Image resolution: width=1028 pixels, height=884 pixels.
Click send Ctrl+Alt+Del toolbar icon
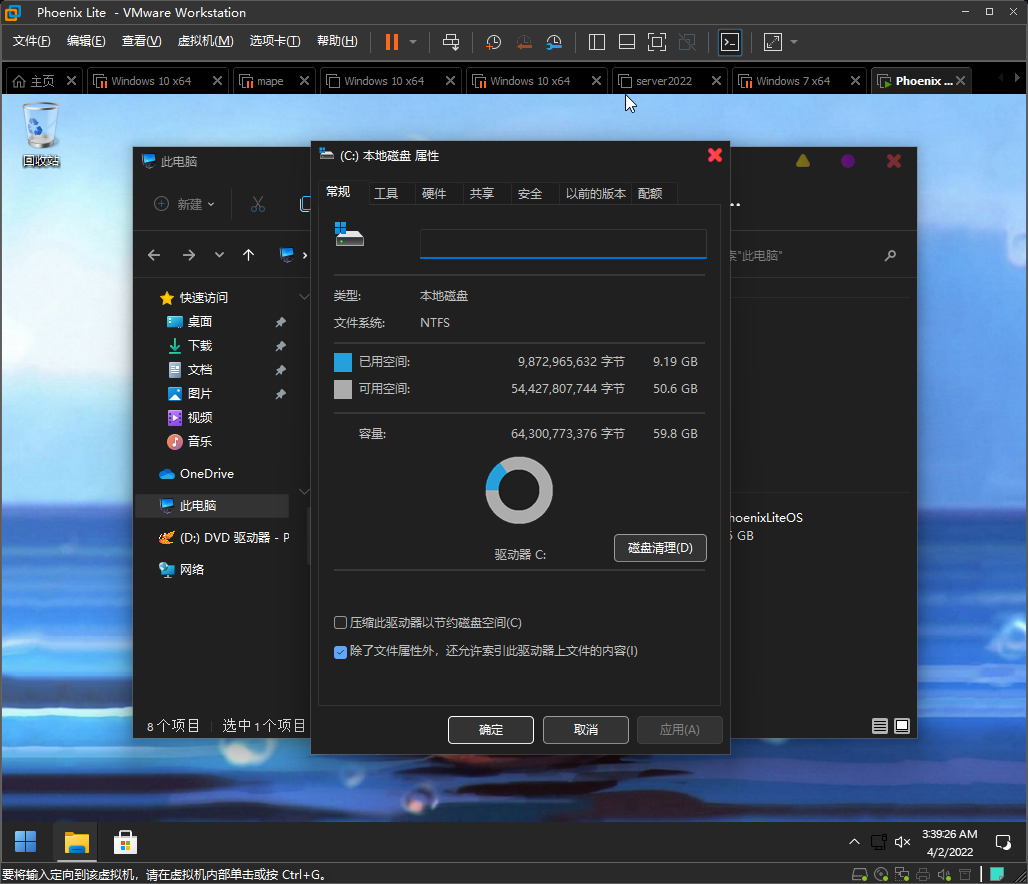pos(451,42)
